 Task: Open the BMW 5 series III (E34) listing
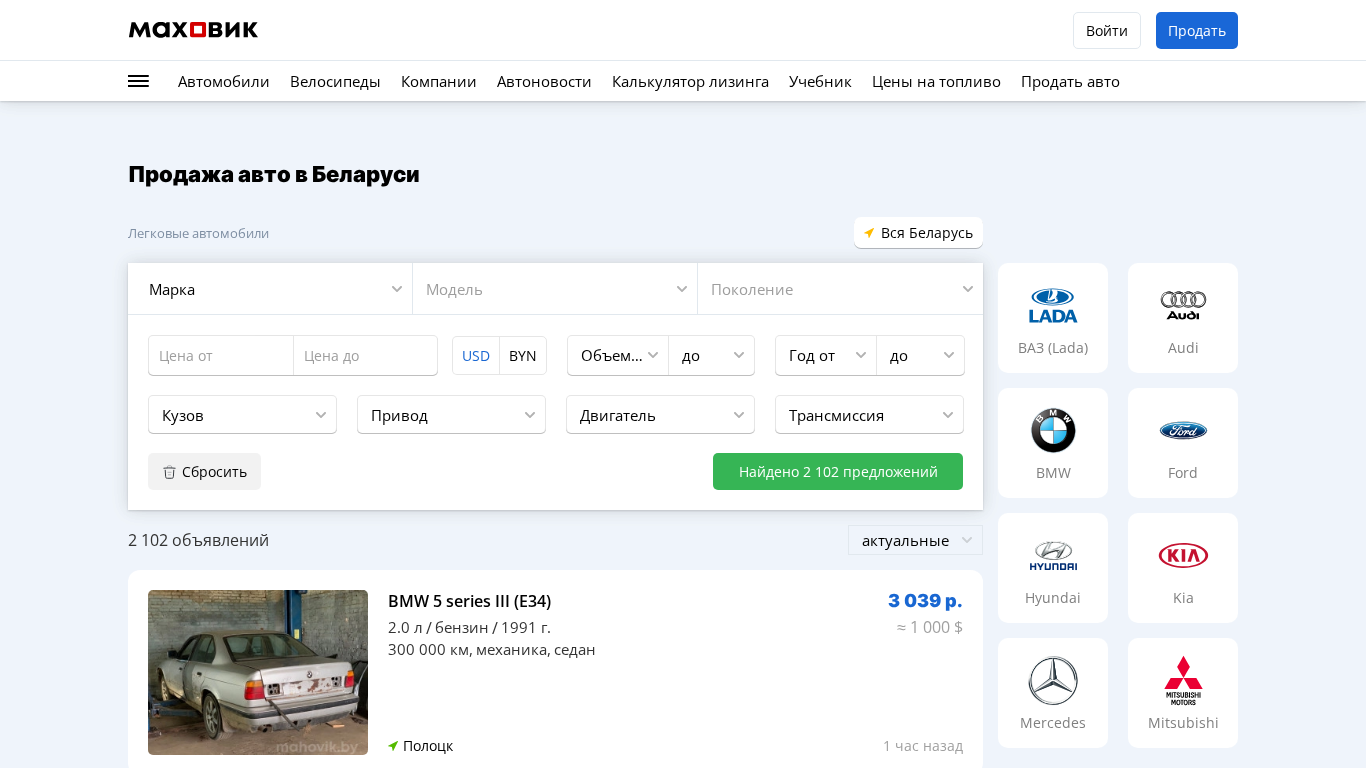click(469, 601)
